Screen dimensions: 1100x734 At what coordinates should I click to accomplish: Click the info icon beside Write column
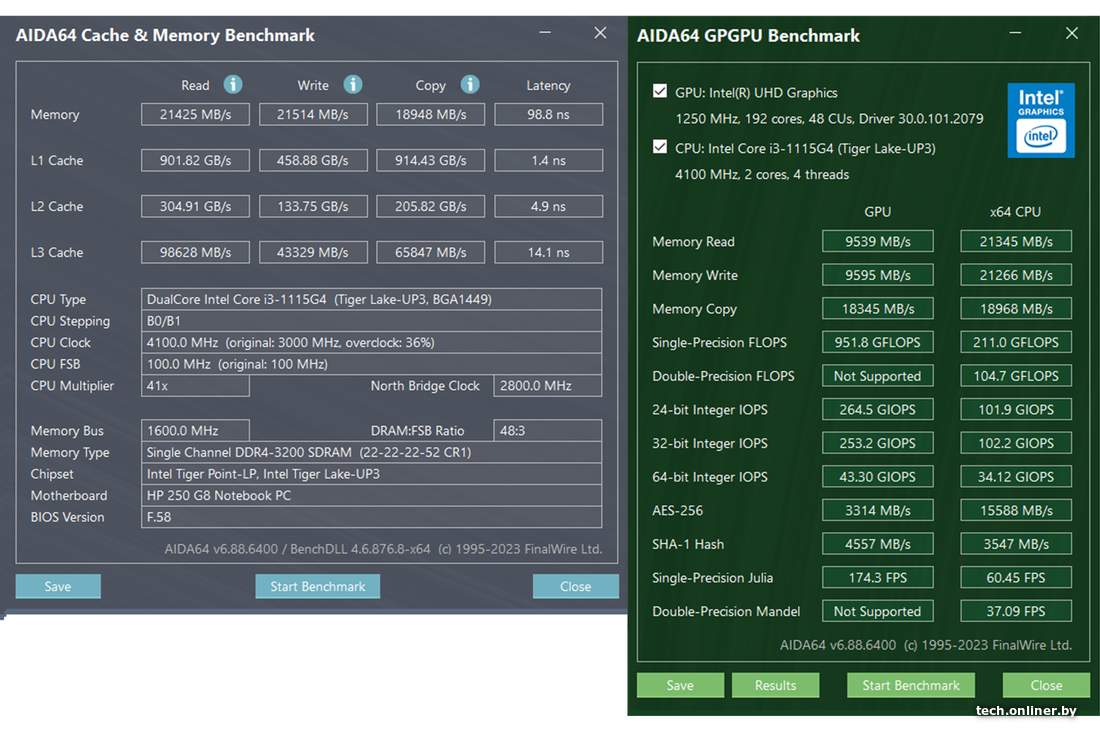pyautogui.click(x=353, y=85)
